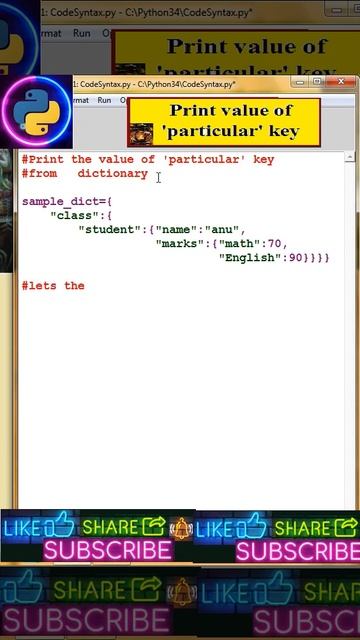
Task: Click the bright left pink SUBSCRIBE button
Action: (108, 550)
